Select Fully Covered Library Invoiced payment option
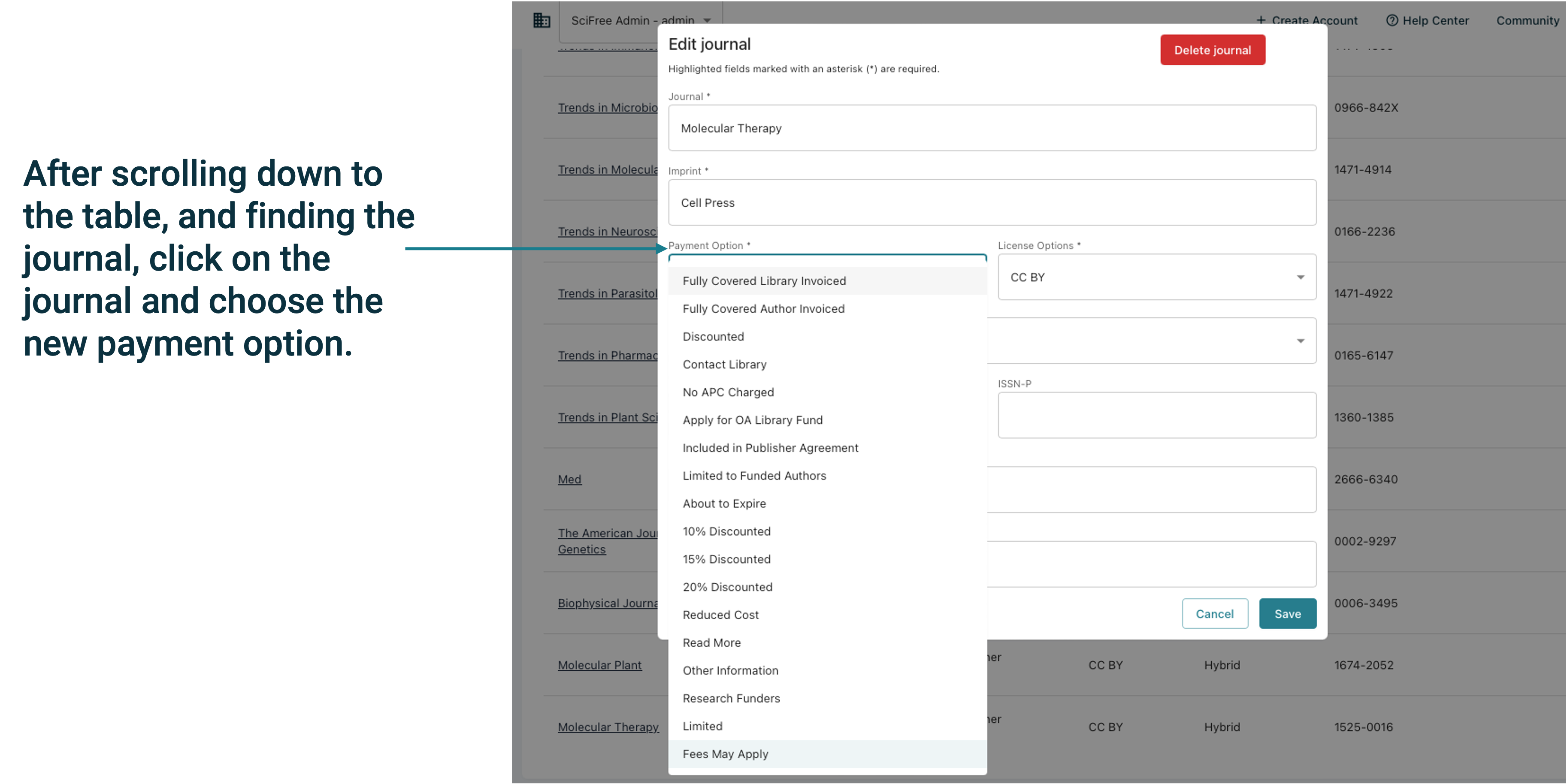This screenshot has width=1567, height=784. (x=764, y=280)
